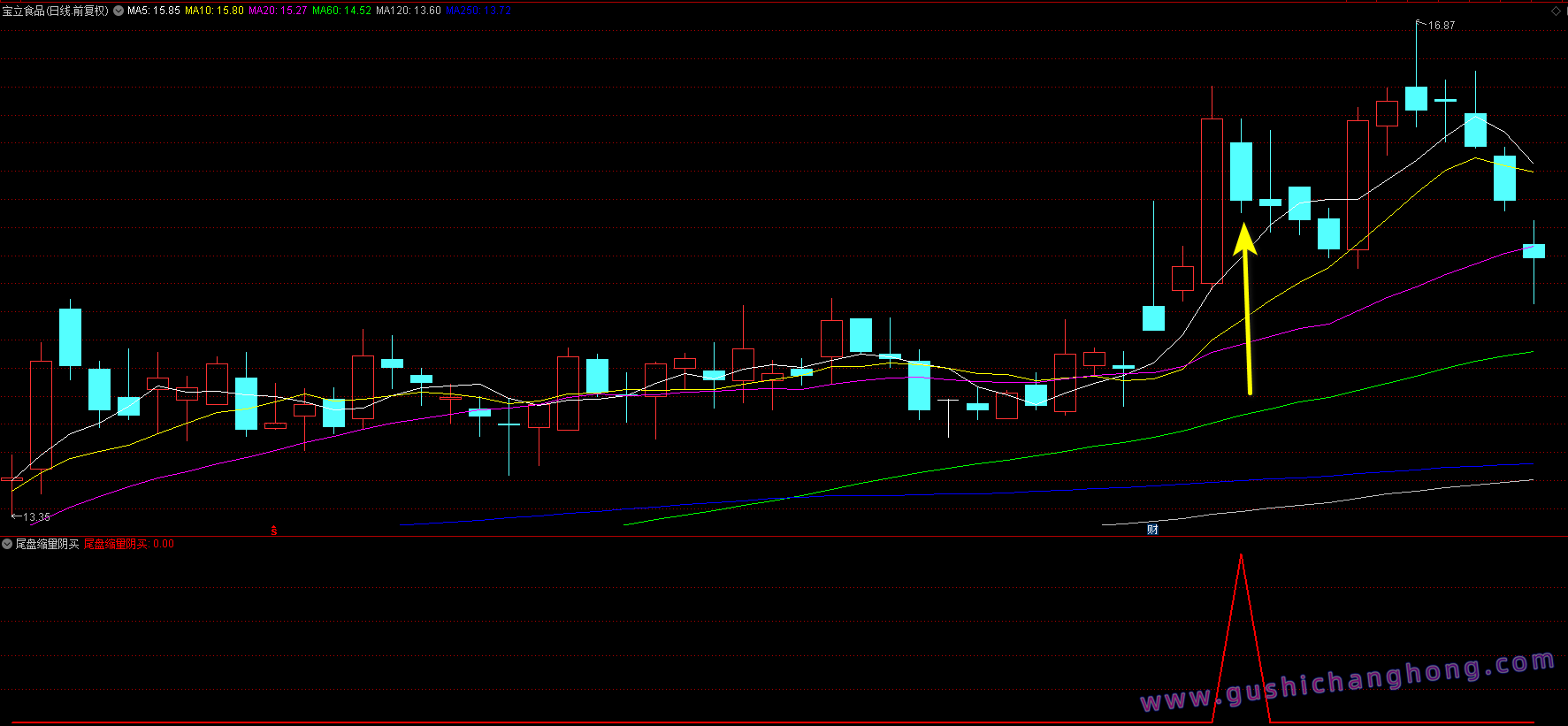
Task: Click the candlestick topped by the 16.87 flag
Action: 1416,97
